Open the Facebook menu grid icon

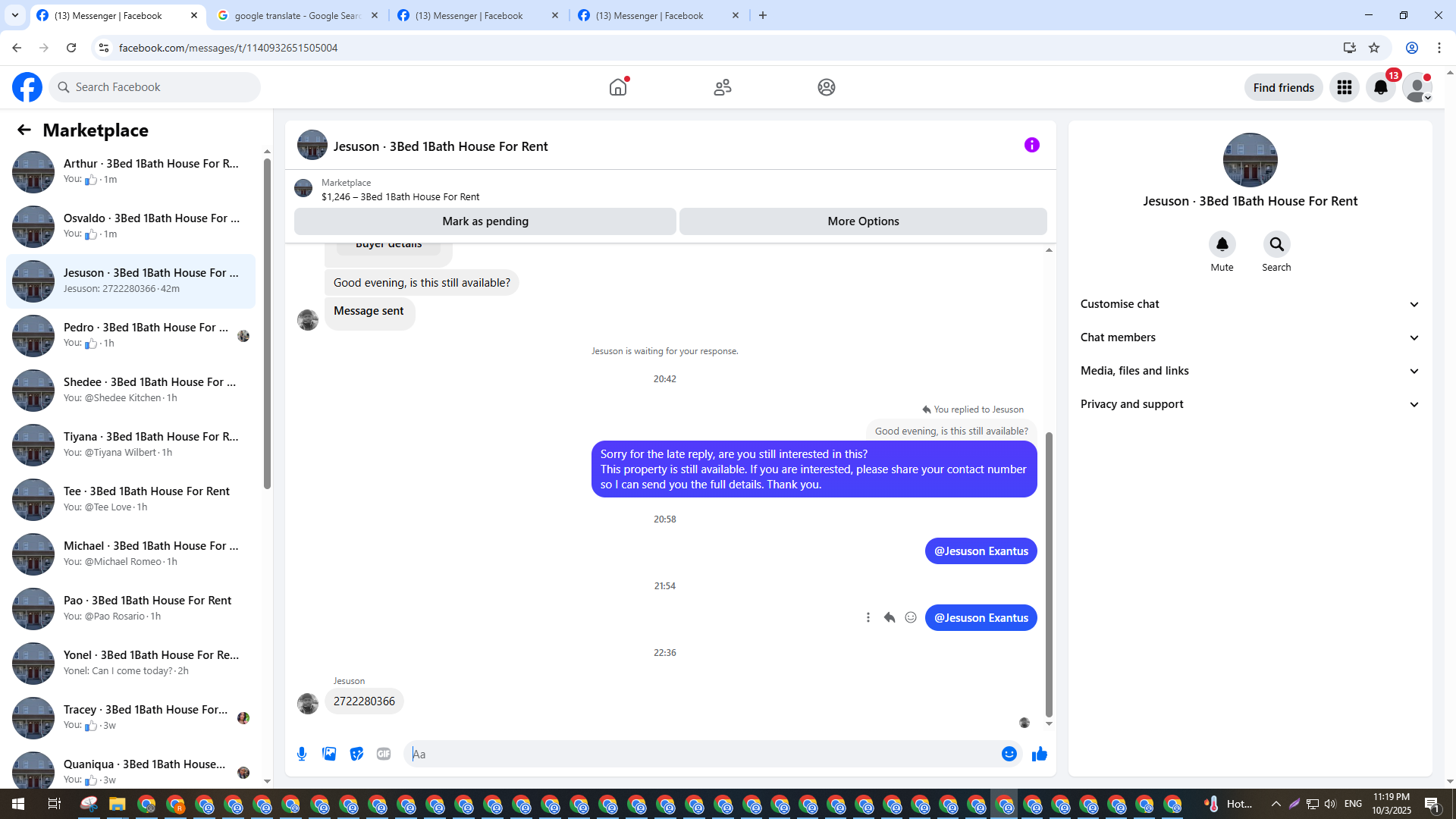(x=1345, y=87)
